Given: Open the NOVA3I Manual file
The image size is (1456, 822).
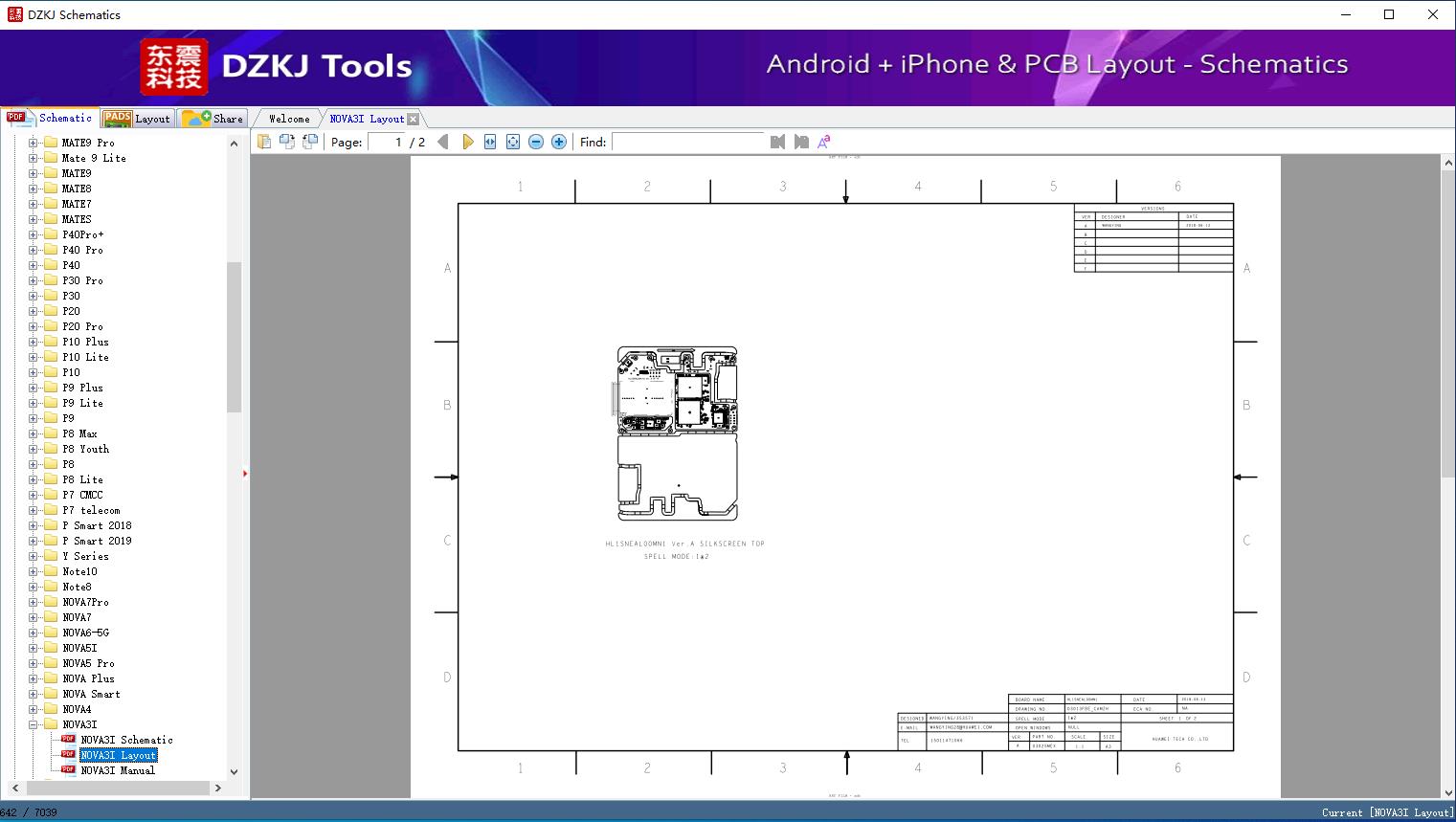Looking at the screenshot, I should [118, 770].
